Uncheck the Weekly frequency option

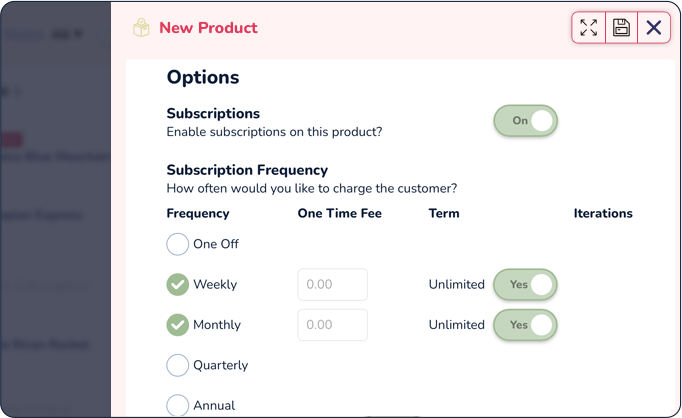[x=177, y=284]
